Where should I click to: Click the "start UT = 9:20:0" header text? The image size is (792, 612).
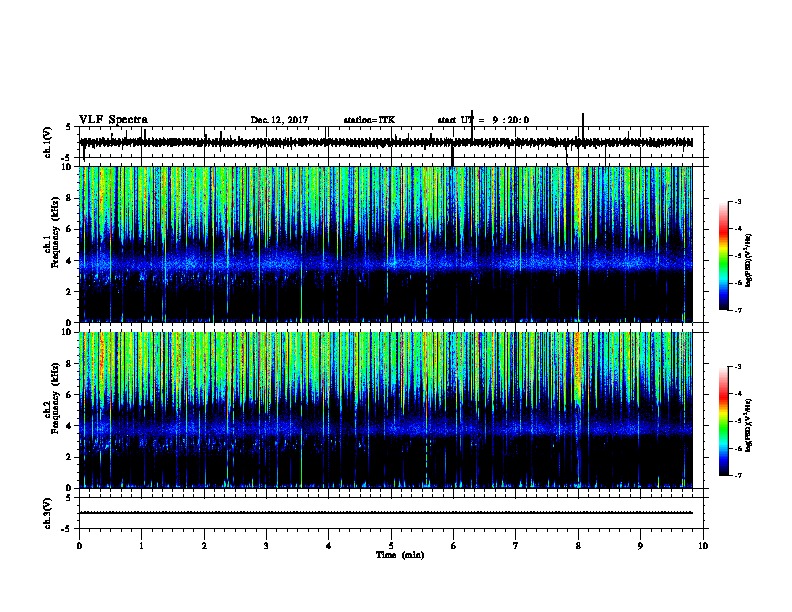pyautogui.click(x=483, y=120)
